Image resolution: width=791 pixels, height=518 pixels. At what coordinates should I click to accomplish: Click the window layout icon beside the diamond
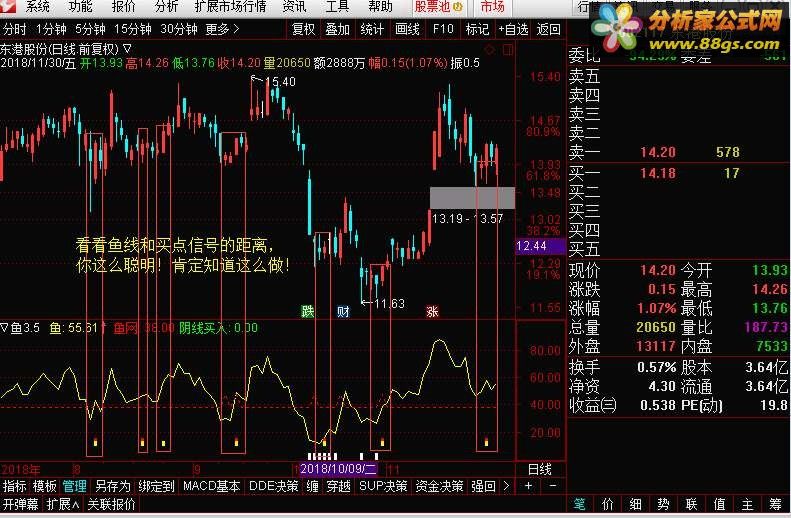507,49
